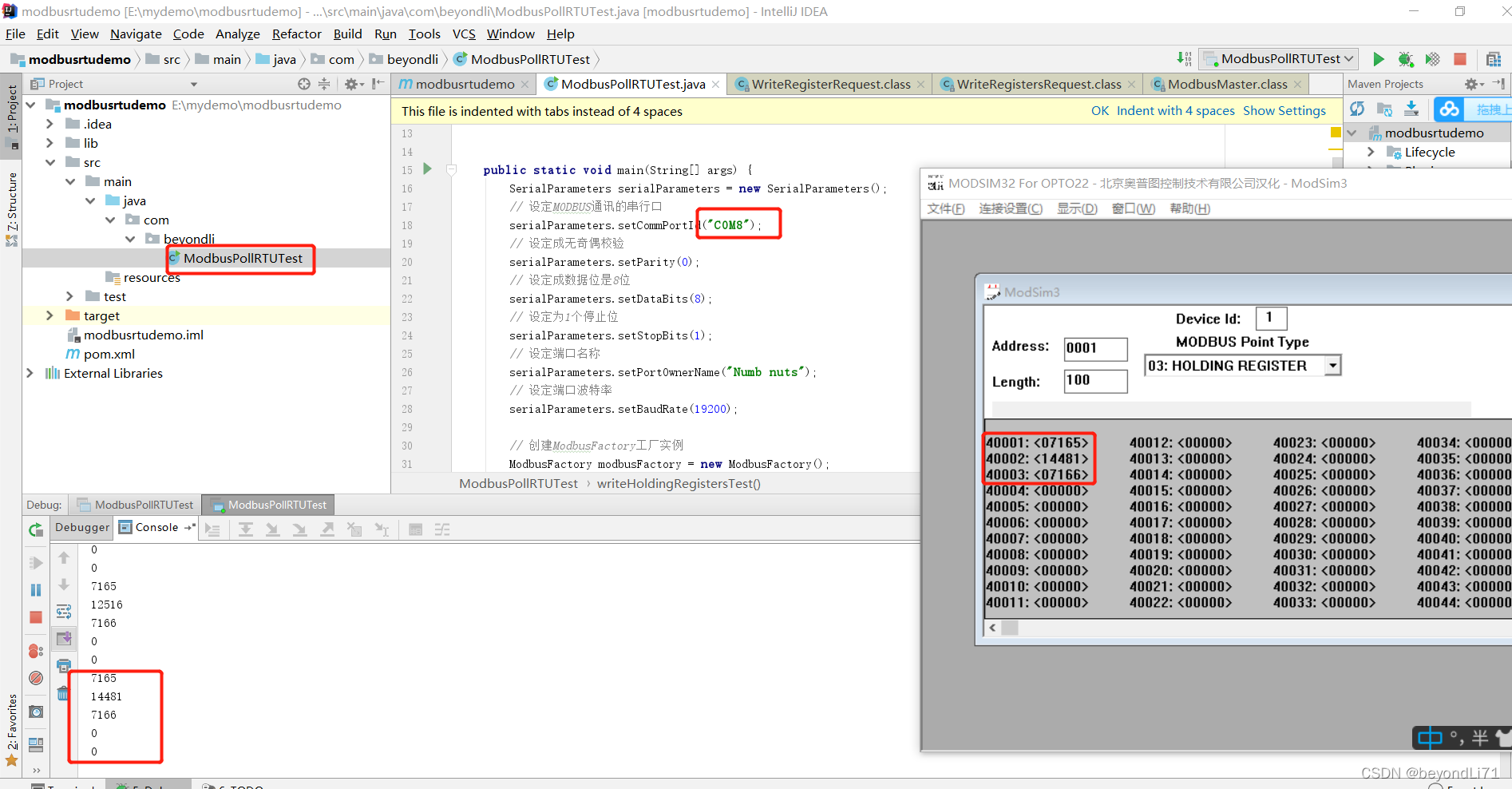This screenshot has width=1512, height=789.
Task: Rerun ModbusPollRTUTest in Debug panel
Action: (36, 529)
